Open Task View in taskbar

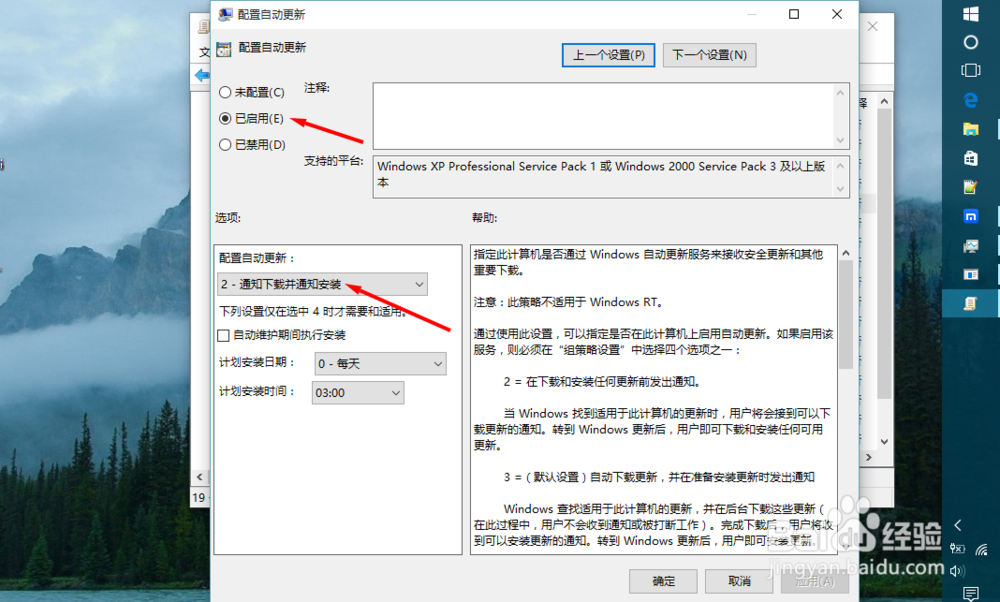point(971,70)
